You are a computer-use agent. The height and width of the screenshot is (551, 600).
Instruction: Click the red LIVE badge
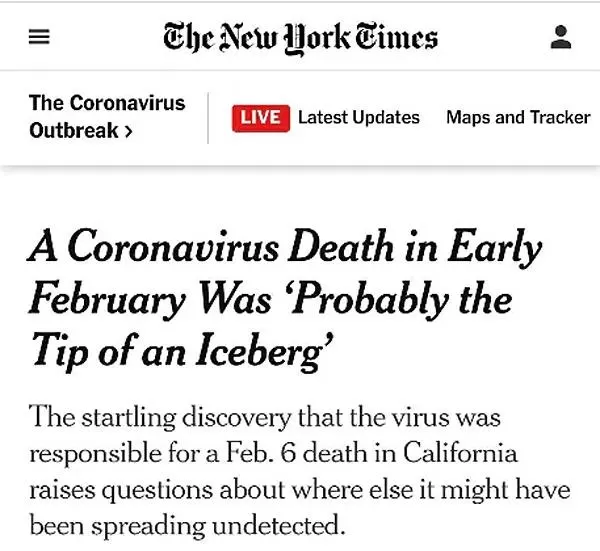pyautogui.click(x=261, y=118)
